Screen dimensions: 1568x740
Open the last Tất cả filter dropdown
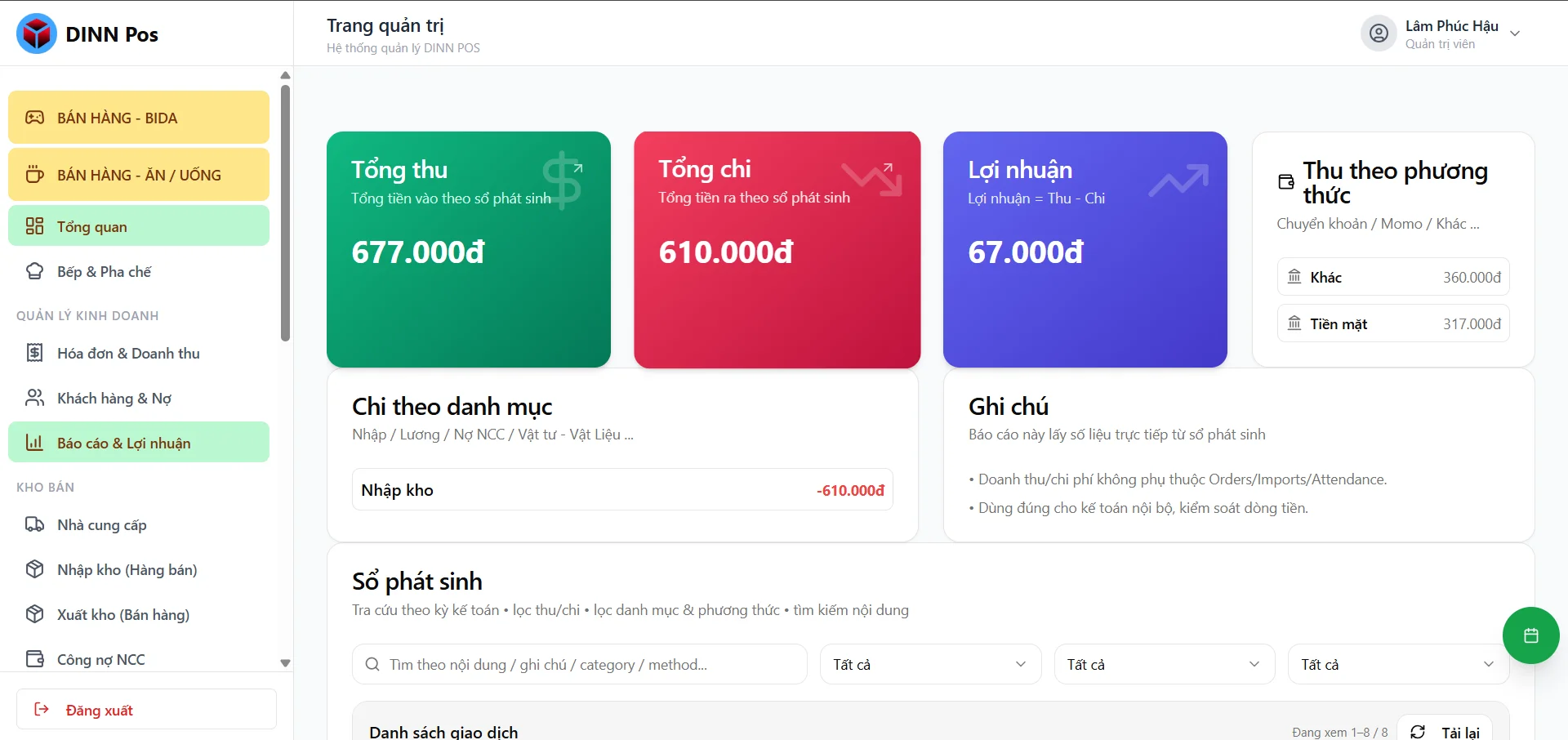click(1397, 664)
